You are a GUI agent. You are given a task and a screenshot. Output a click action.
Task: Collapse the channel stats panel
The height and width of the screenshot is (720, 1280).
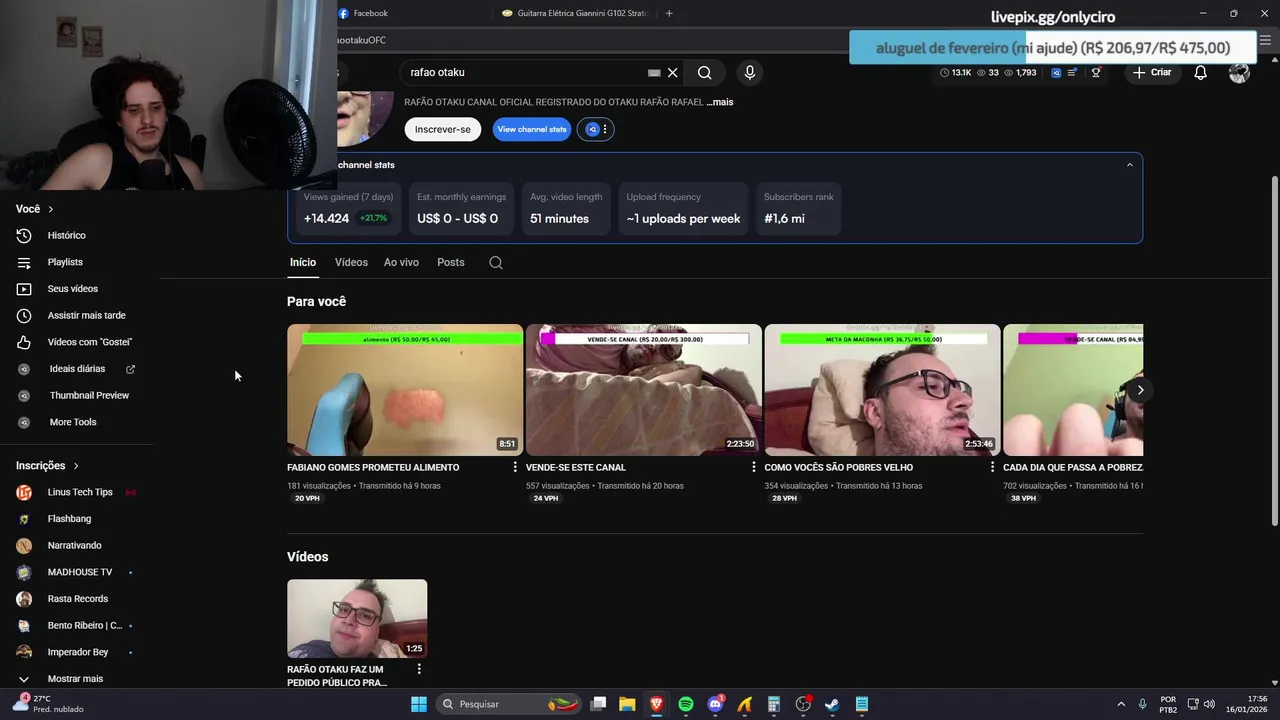pos(1130,165)
